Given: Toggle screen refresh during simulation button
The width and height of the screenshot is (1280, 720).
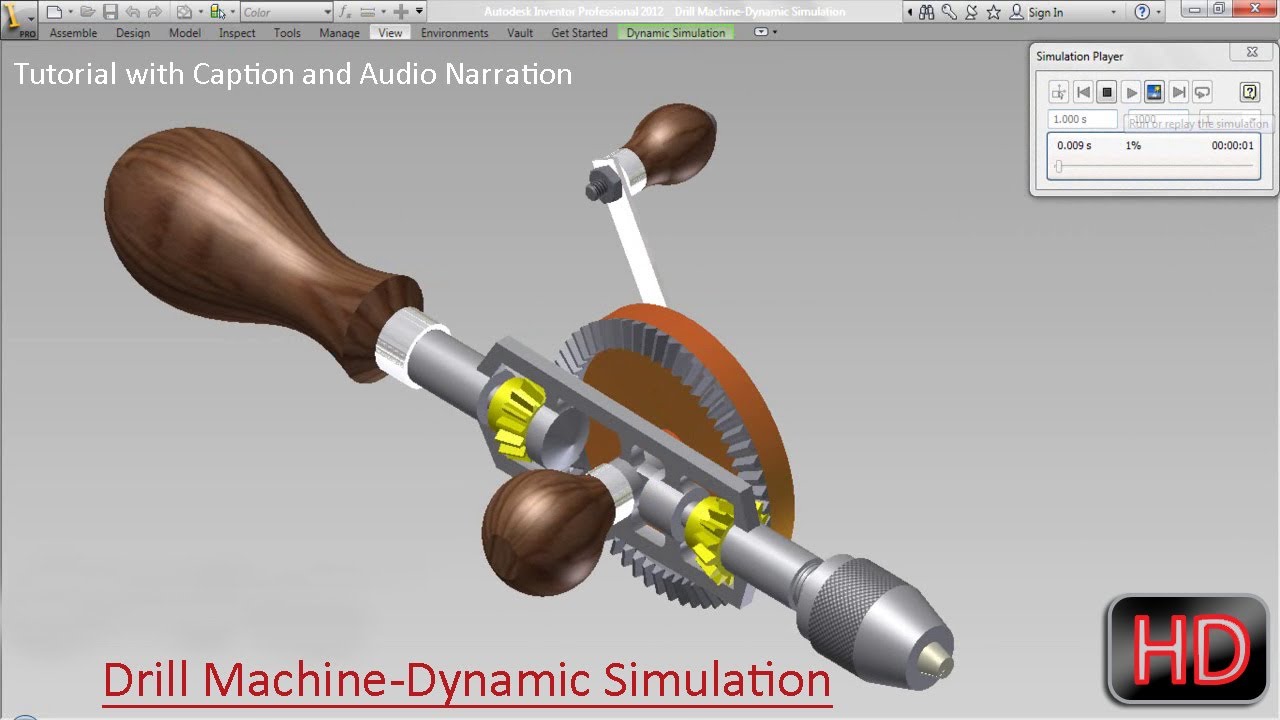Looking at the screenshot, I should coord(1155,92).
